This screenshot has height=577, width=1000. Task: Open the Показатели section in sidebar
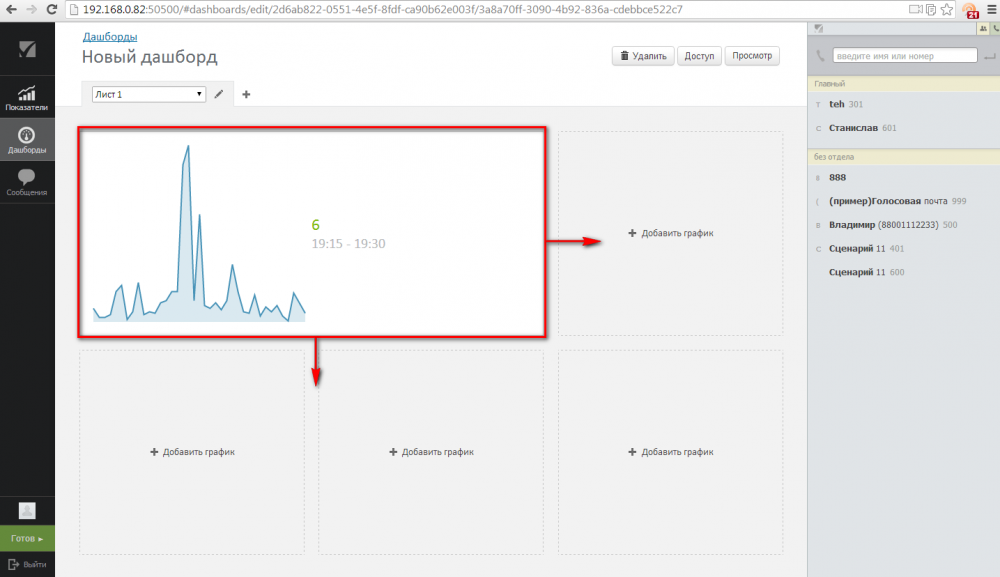pos(27,97)
